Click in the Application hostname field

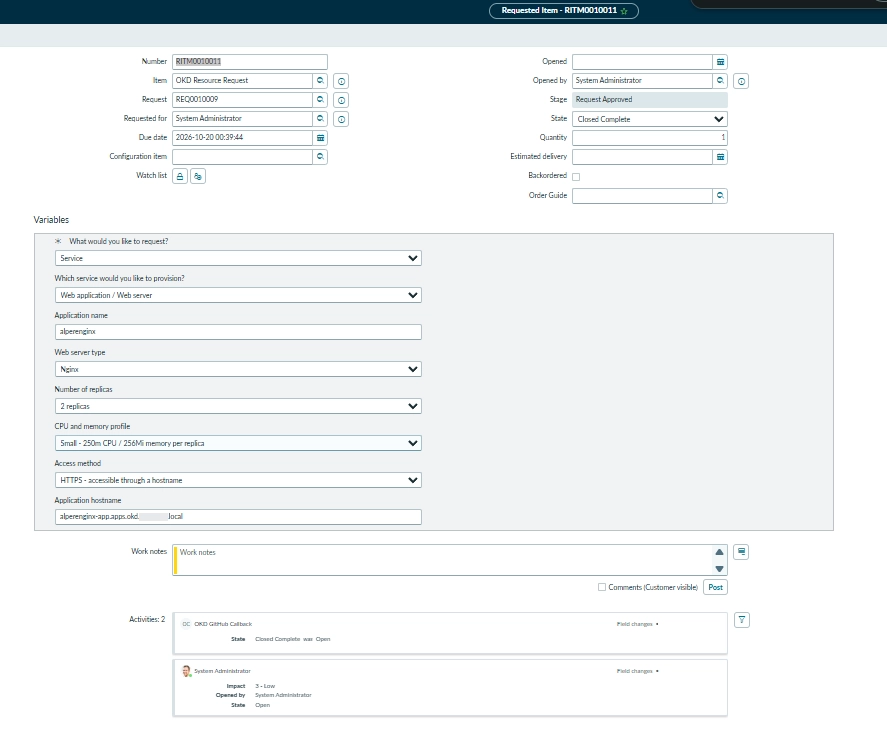coord(238,517)
